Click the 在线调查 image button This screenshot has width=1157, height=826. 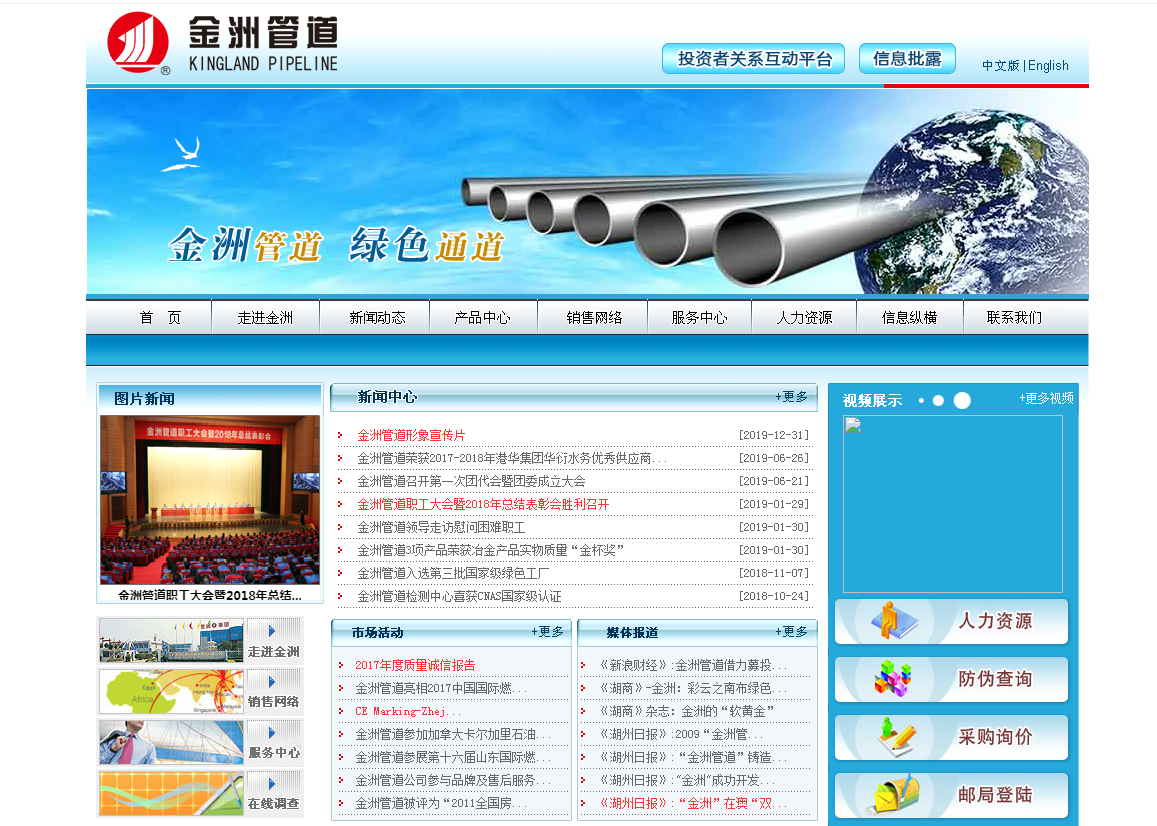(200, 793)
